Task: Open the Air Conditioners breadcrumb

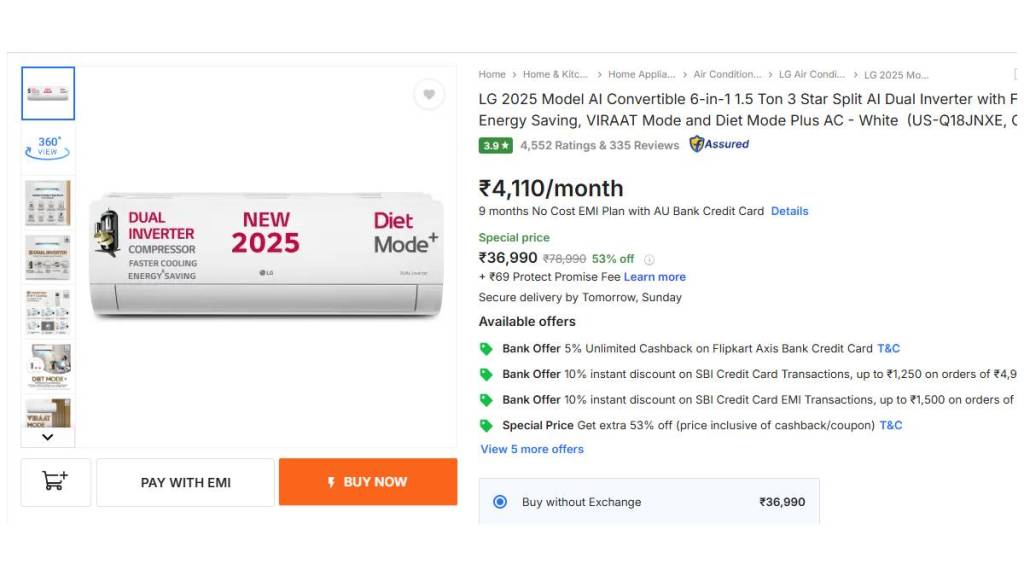Action: pos(727,74)
